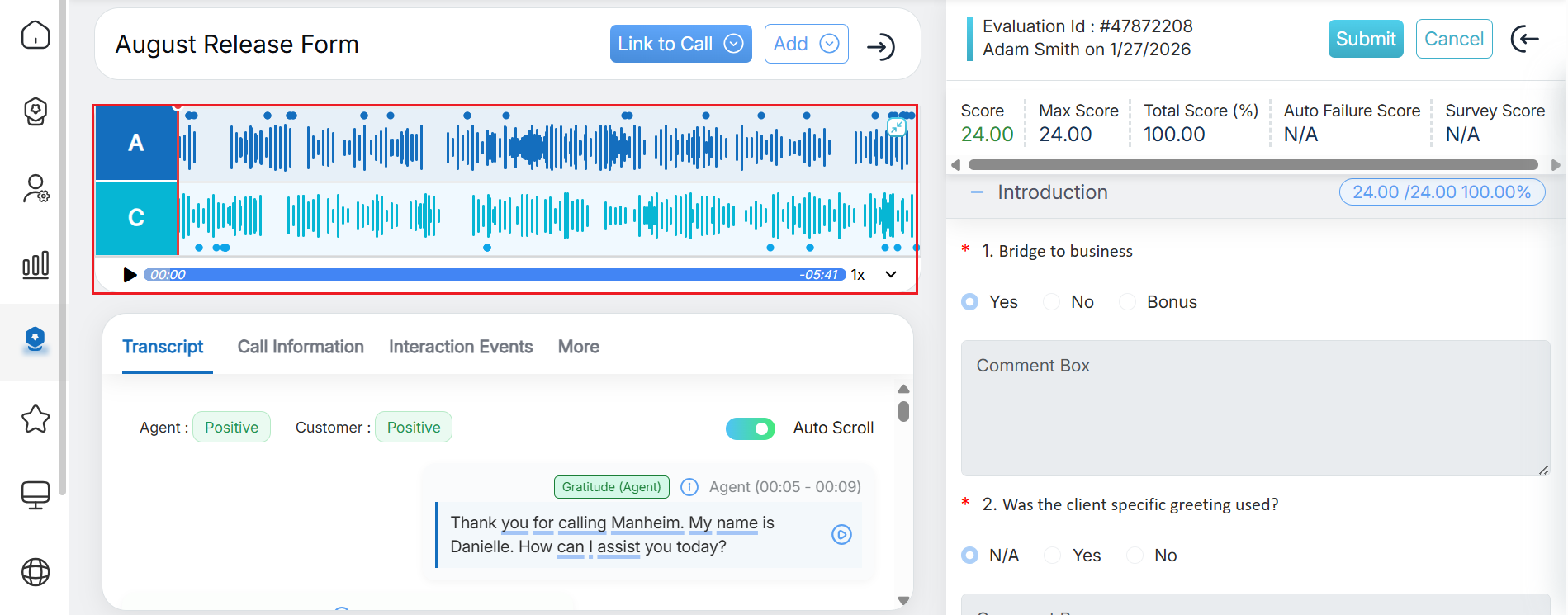1568x615 pixels.
Task: Click the audio playback progress bar
Action: [x=494, y=275]
